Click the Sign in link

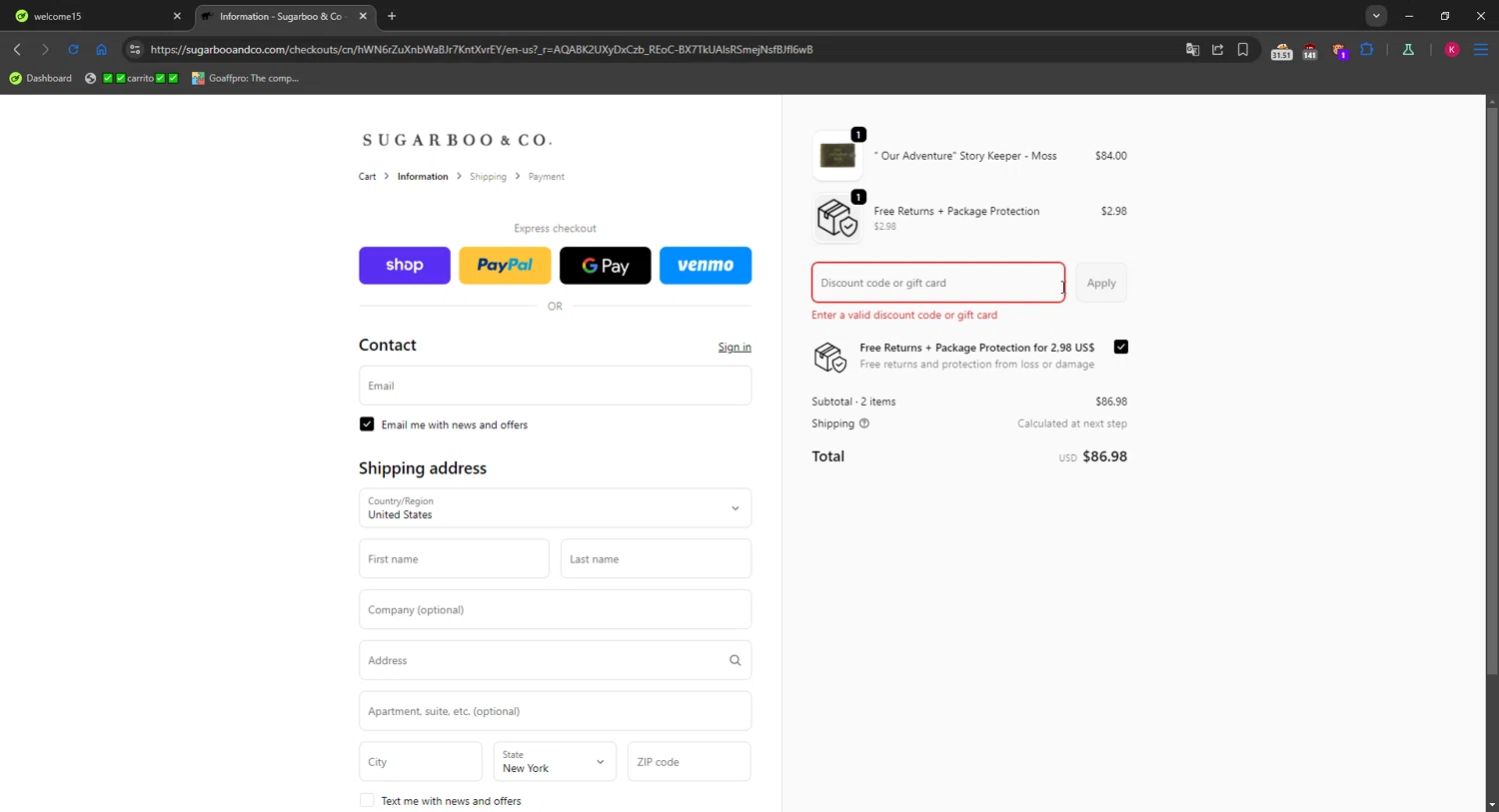click(735, 348)
